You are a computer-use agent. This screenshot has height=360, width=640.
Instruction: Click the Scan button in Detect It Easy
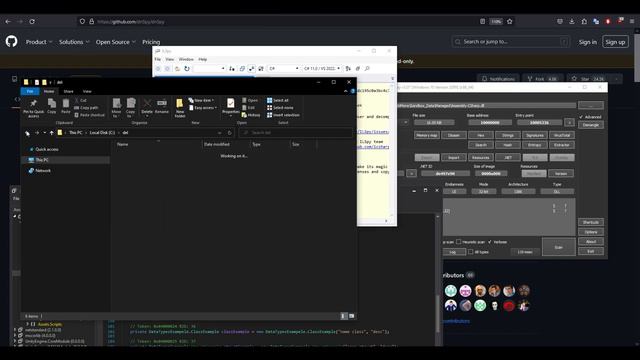[x=558, y=247]
